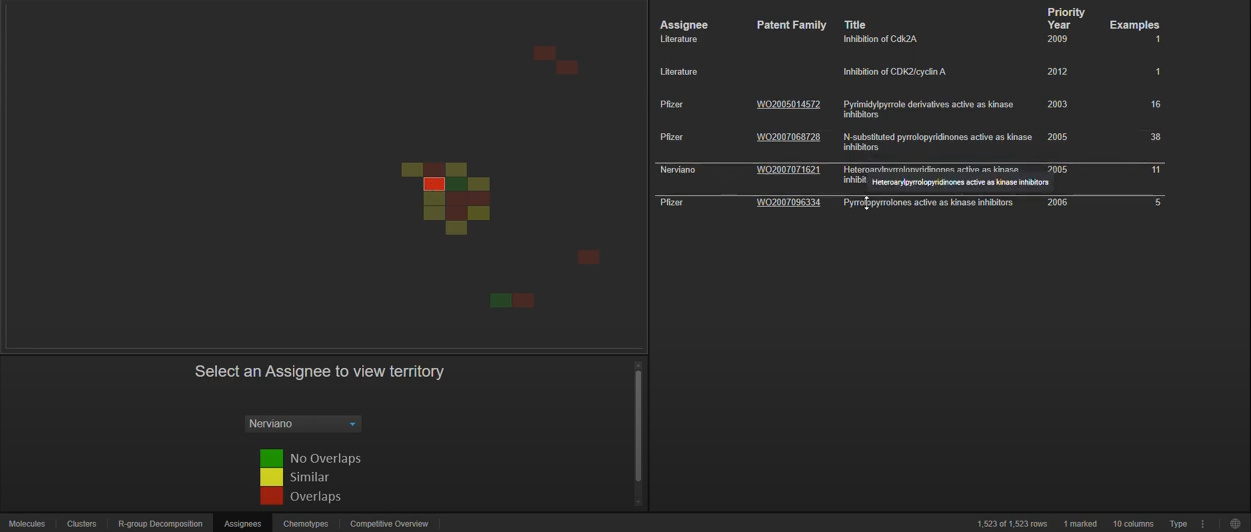1251x532 pixels.
Task: Click the red Overlaps legend swatch
Action: click(271, 496)
